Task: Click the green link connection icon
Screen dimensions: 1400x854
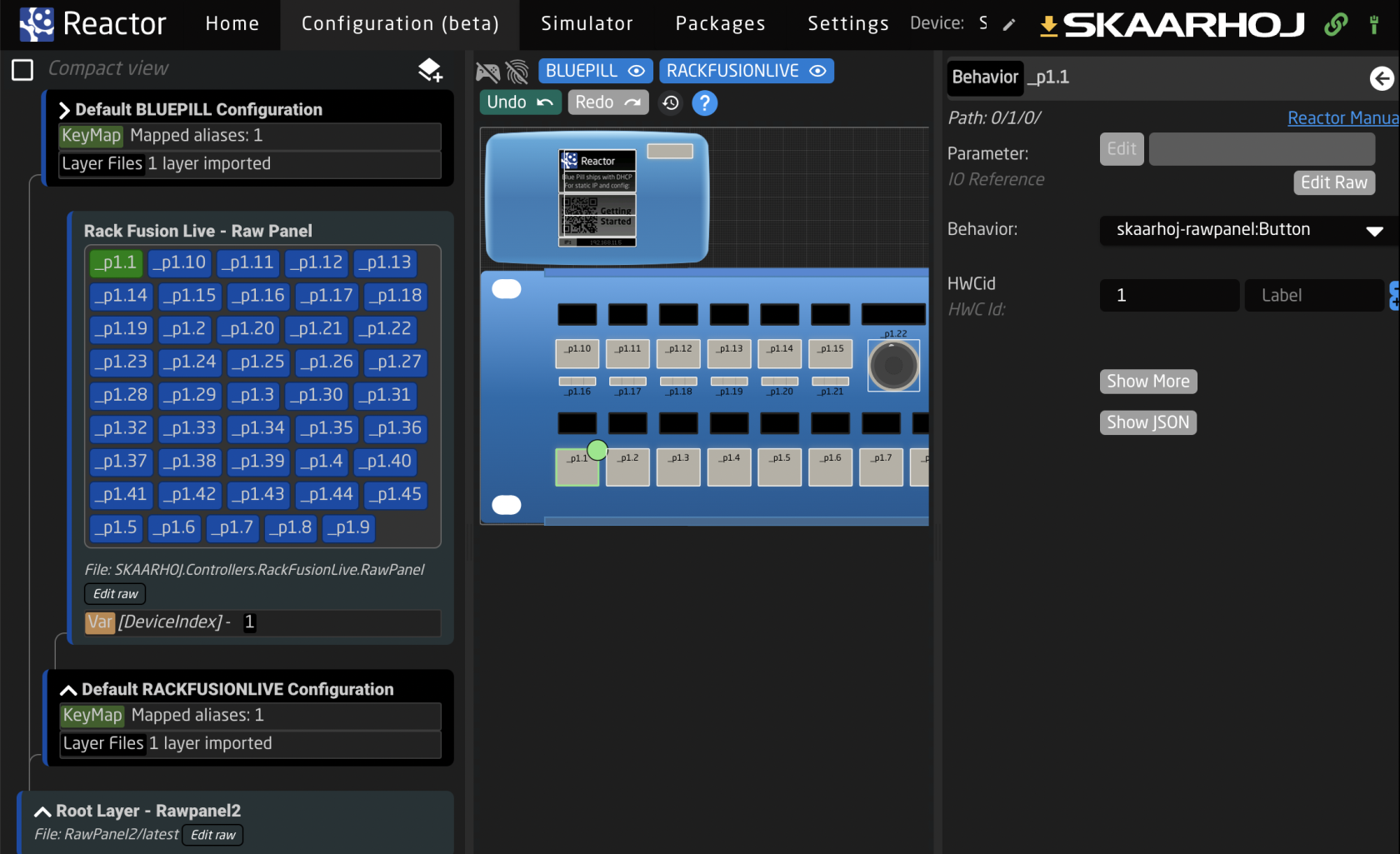Action: tap(1336, 24)
